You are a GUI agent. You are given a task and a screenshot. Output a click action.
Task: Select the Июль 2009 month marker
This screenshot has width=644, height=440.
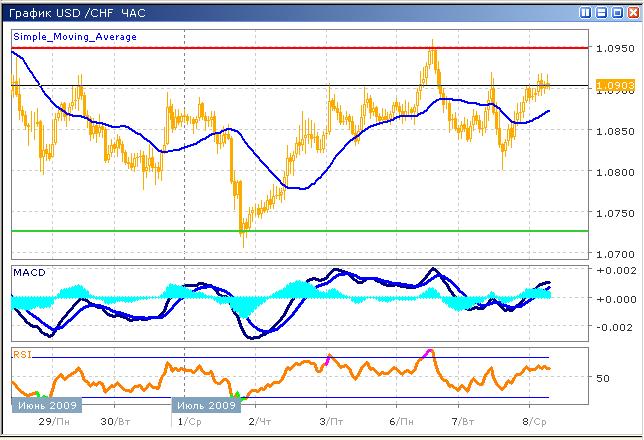click(x=206, y=405)
